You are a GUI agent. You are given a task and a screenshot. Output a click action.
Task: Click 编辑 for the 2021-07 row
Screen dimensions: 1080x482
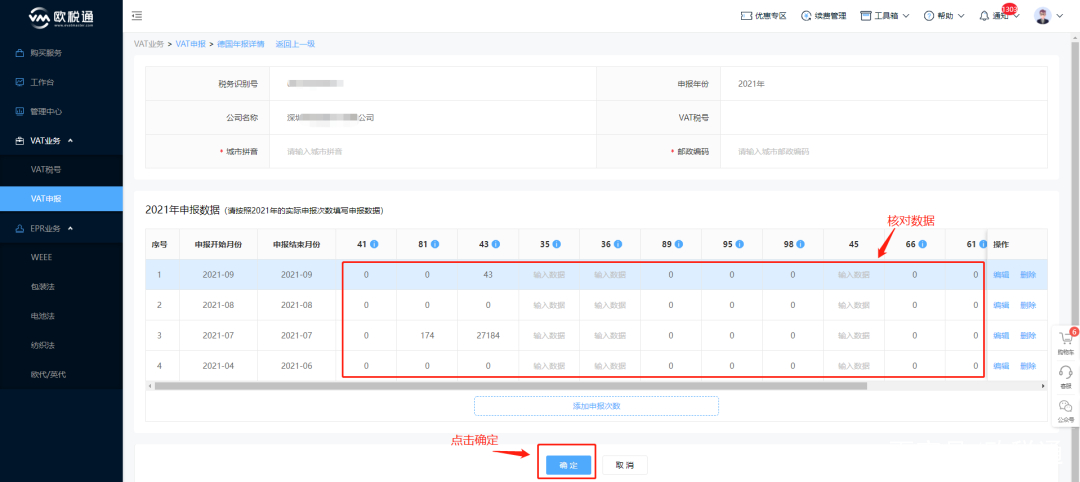(x=1001, y=335)
